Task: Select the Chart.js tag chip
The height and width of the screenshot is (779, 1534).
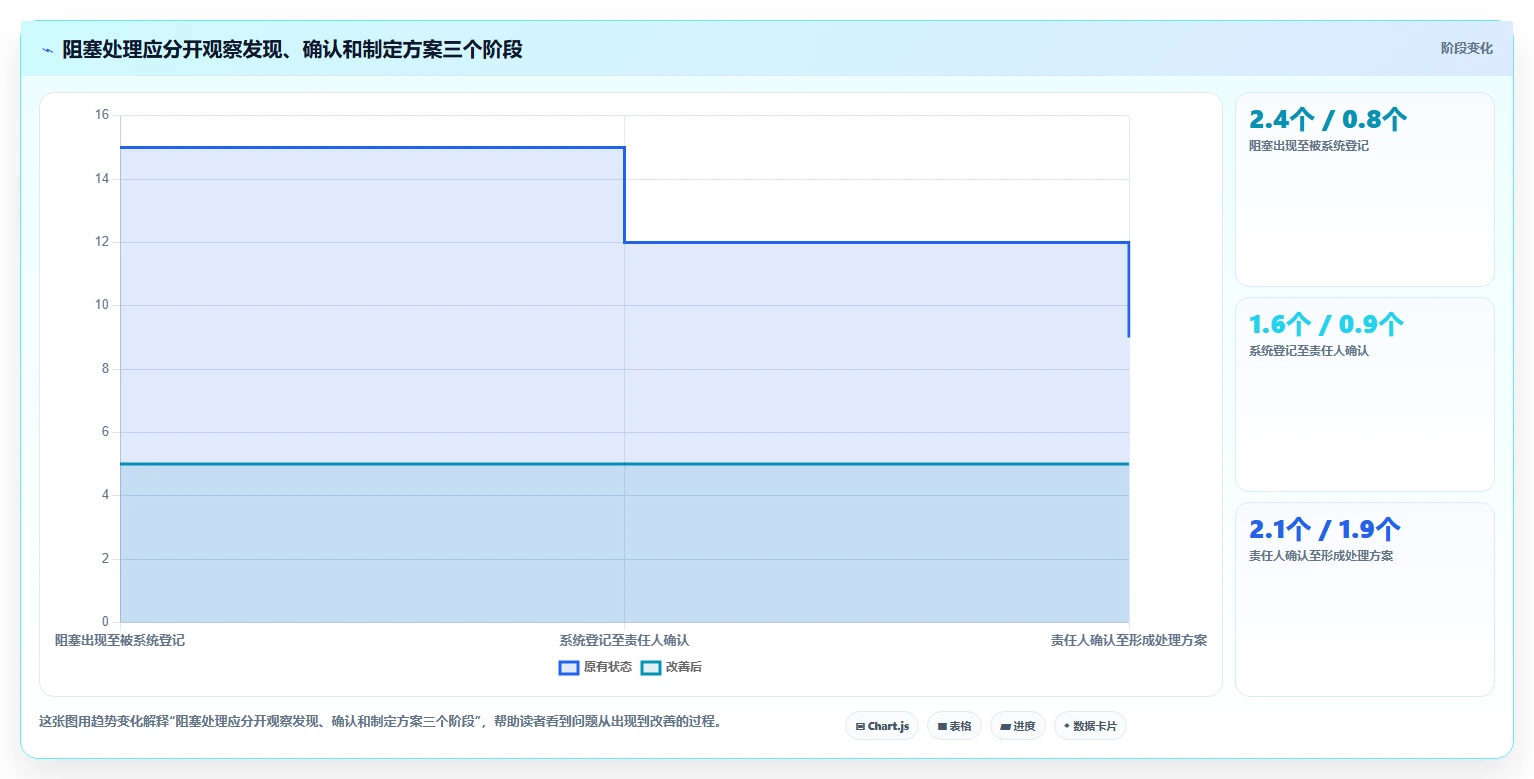Action: click(882, 726)
